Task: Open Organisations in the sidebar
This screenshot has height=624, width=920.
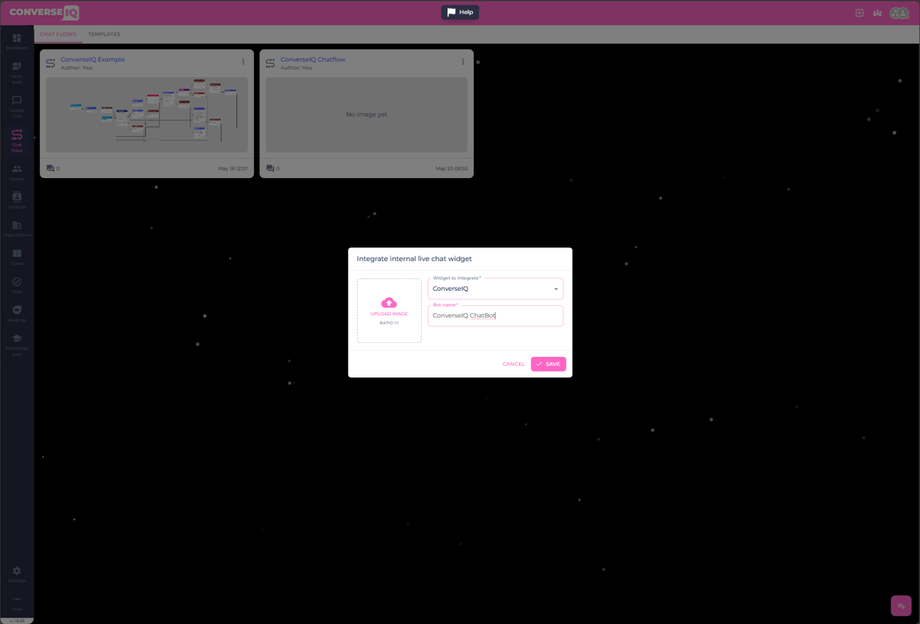Action: point(16,228)
